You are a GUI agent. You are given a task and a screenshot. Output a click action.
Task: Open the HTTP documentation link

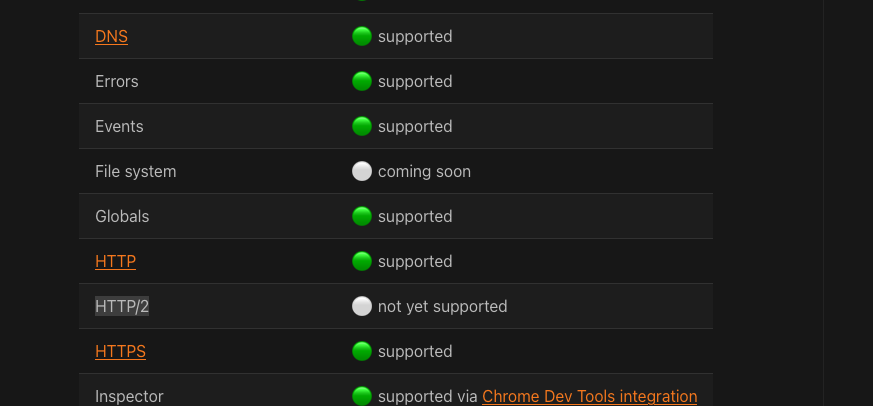click(115, 262)
